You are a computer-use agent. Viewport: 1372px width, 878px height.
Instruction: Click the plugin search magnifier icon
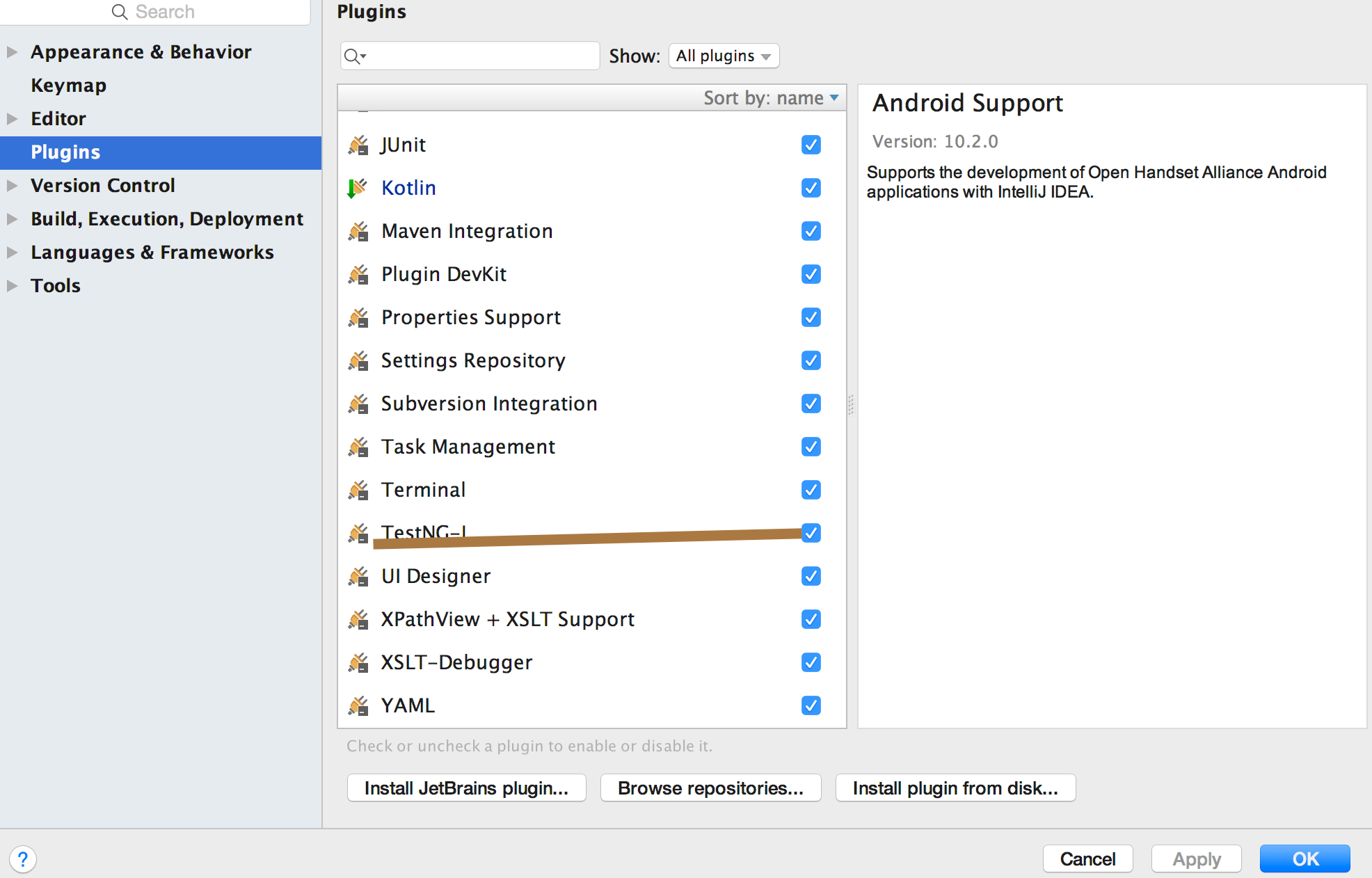355,56
